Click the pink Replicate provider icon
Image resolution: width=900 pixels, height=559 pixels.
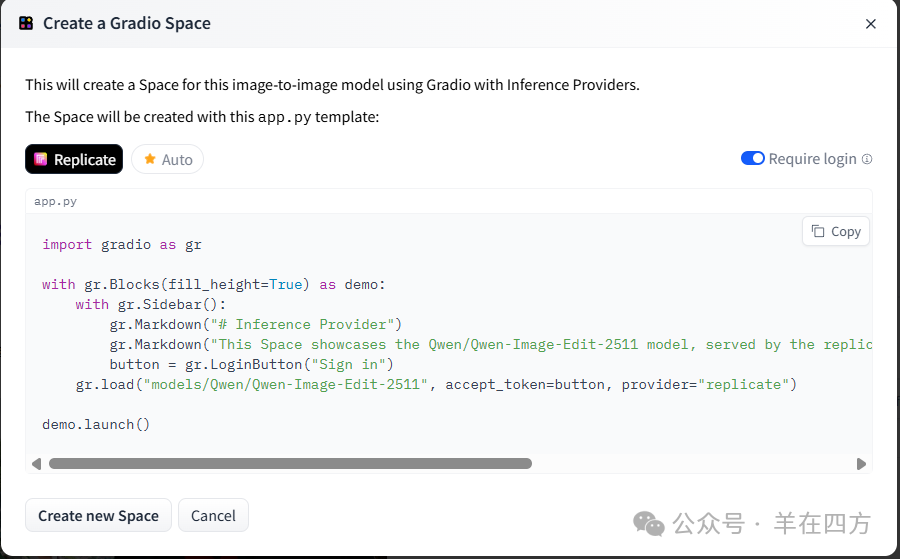(41, 159)
